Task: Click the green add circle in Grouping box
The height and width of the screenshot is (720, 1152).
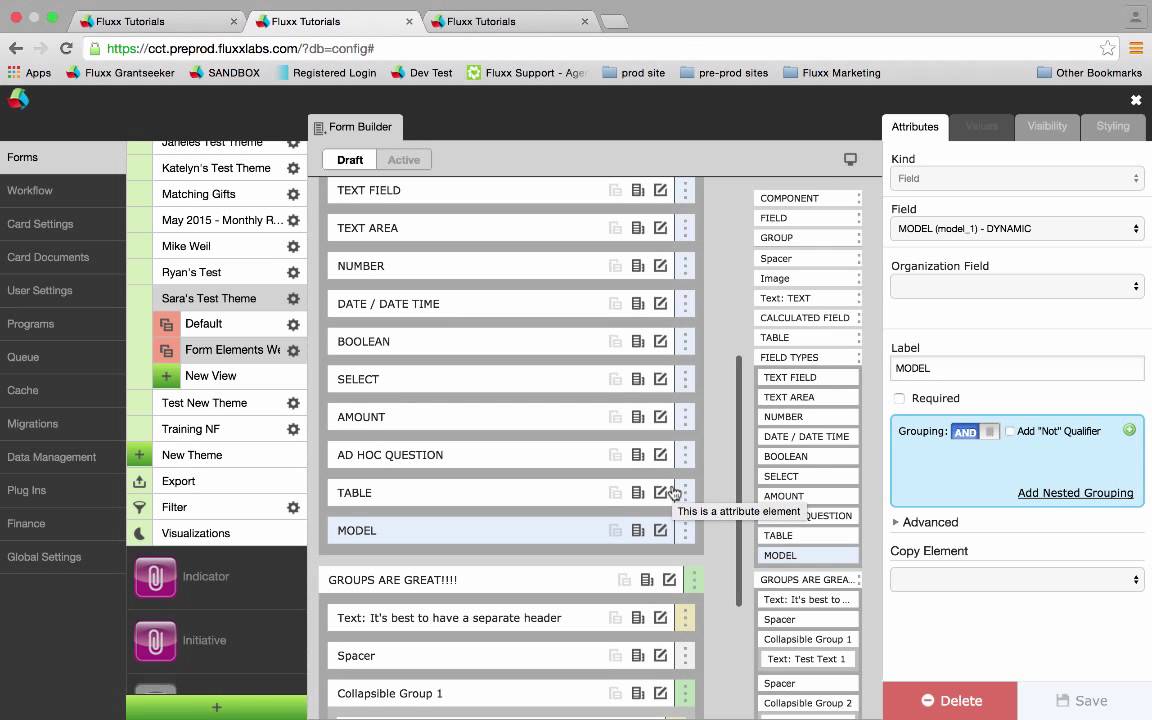Action: coord(1129,429)
